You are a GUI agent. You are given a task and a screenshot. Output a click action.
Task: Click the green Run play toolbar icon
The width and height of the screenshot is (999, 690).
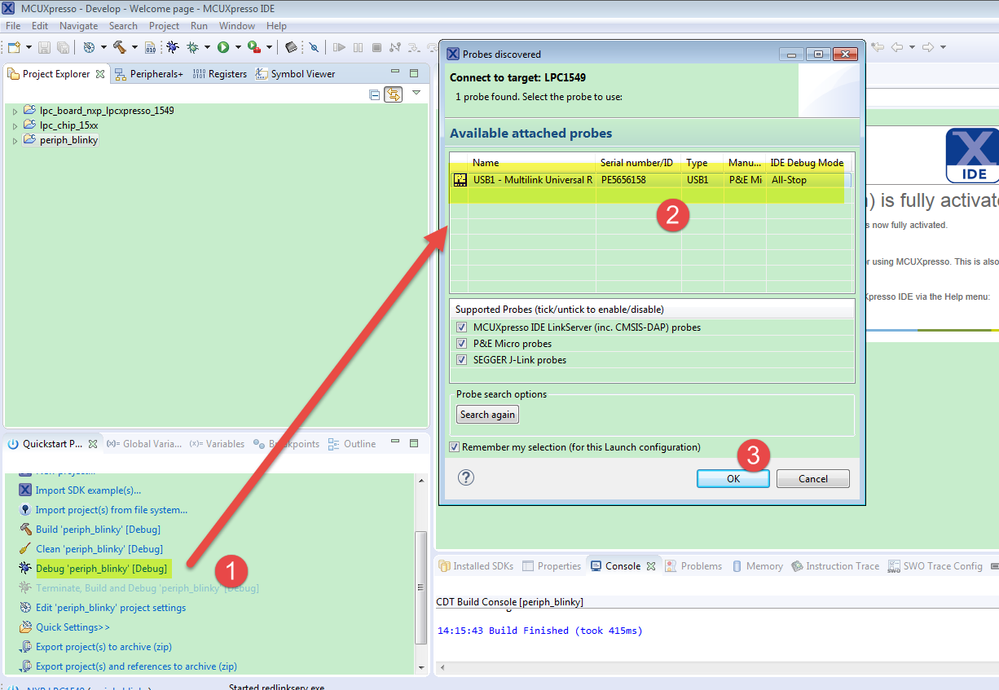[x=223, y=47]
